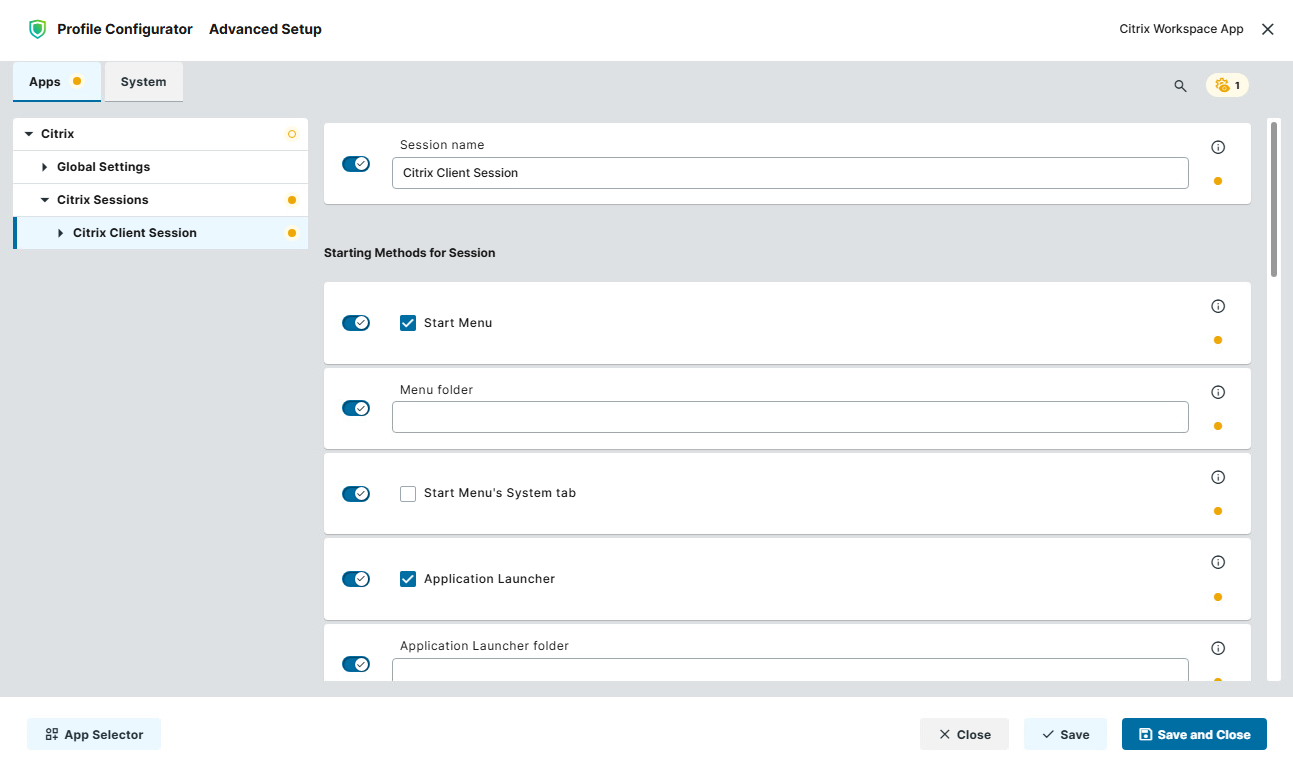Collapse the Citrix tree node arrow
The height and width of the screenshot is (767, 1293).
[29, 134]
